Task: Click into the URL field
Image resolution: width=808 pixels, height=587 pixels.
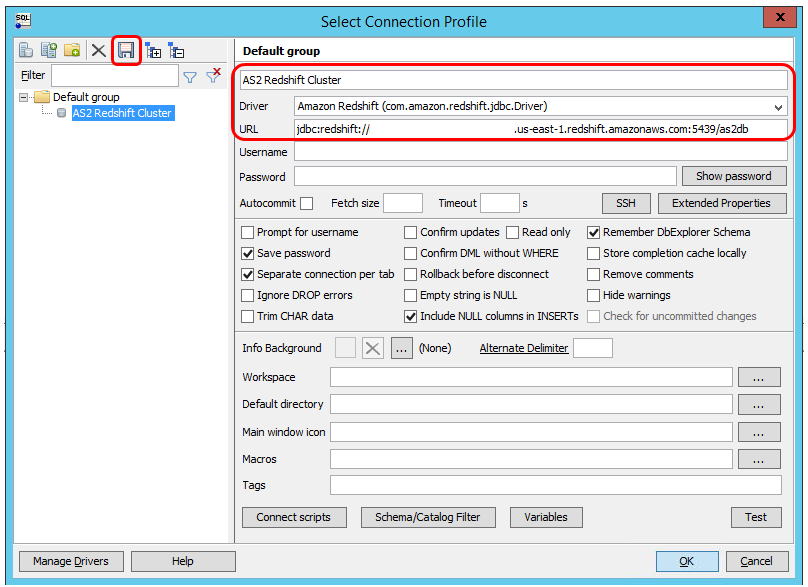Action: click(x=541, y=129)
